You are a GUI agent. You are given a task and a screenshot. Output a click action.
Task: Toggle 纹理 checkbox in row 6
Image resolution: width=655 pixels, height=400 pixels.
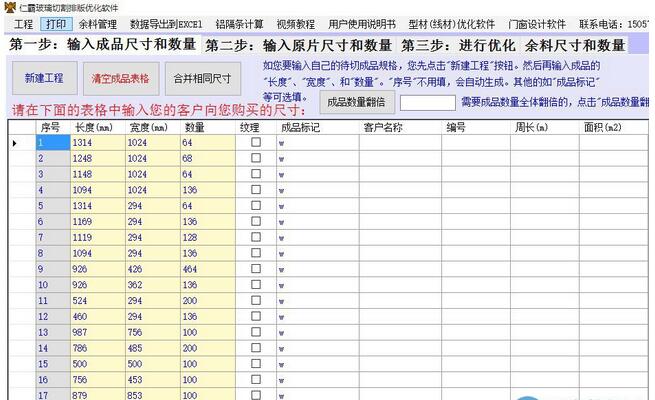(256, 221)
